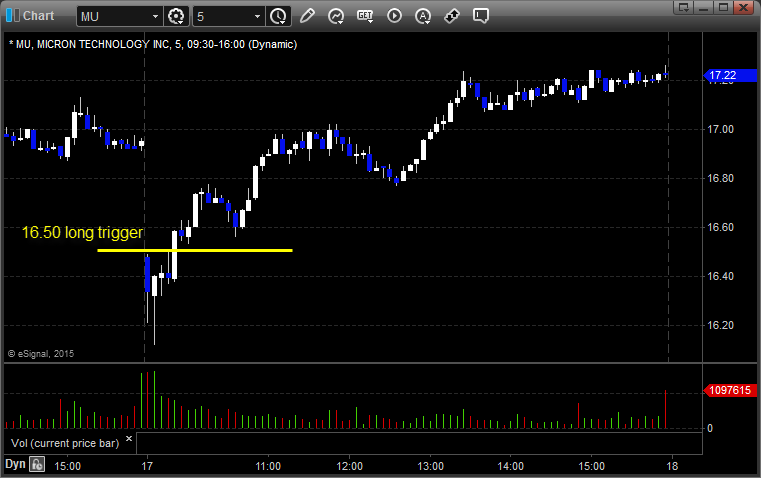761x478 pixels.
Task: Click the 17.00 price axis label
Action: pyautogui.click(x=720, y=129)
